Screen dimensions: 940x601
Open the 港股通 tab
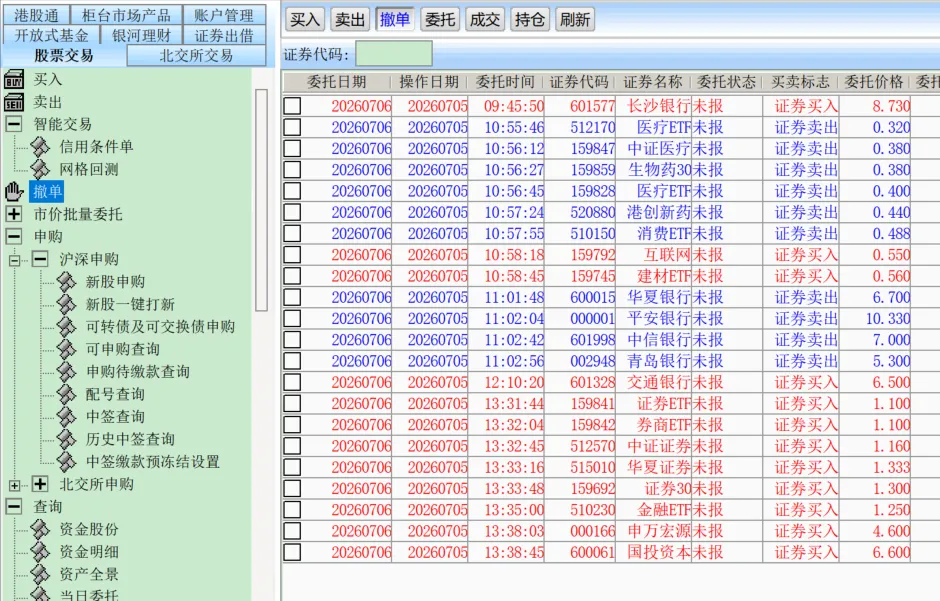pos(37,15)
